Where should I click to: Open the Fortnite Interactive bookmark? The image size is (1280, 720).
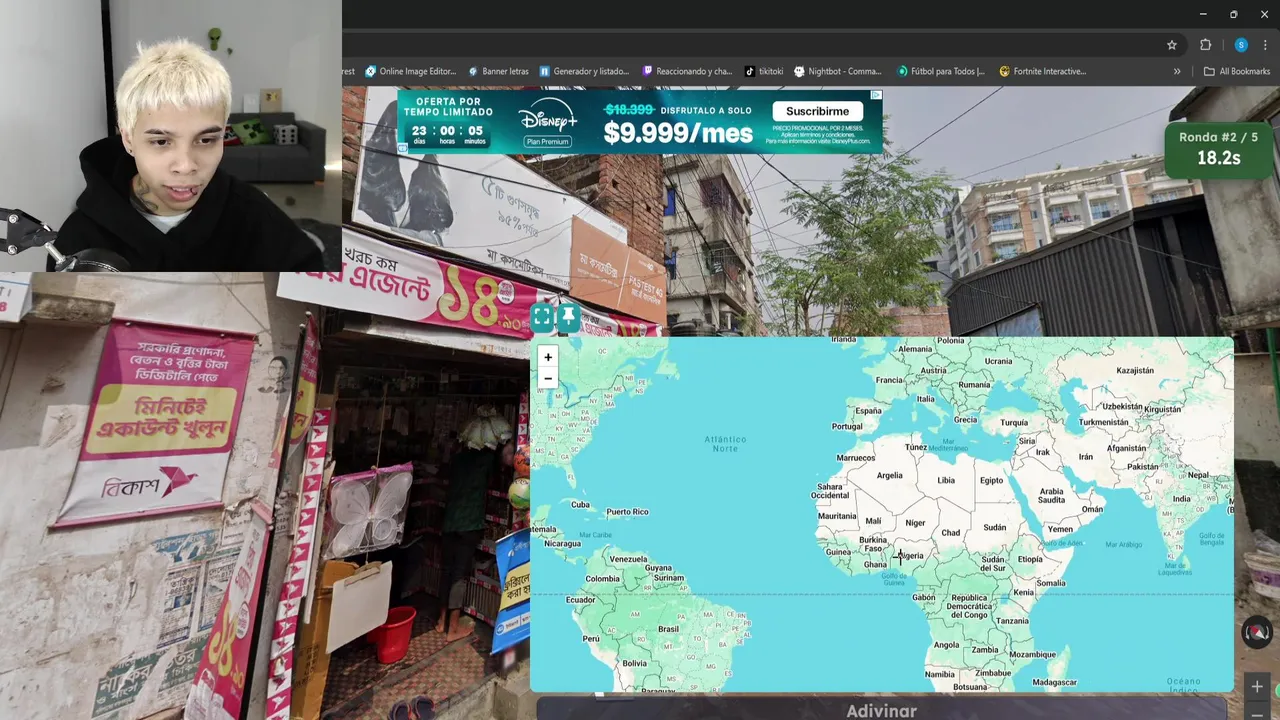1043,71
